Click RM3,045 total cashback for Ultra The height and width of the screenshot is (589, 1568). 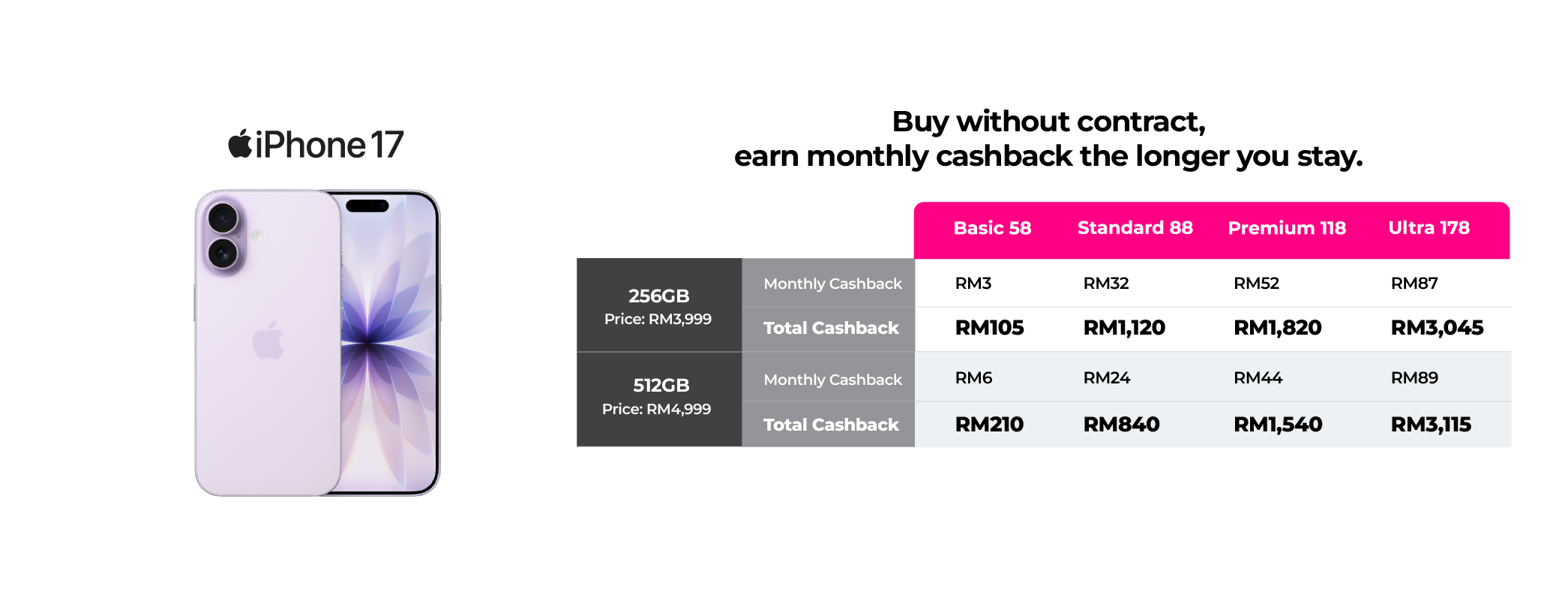point(1437,328)
